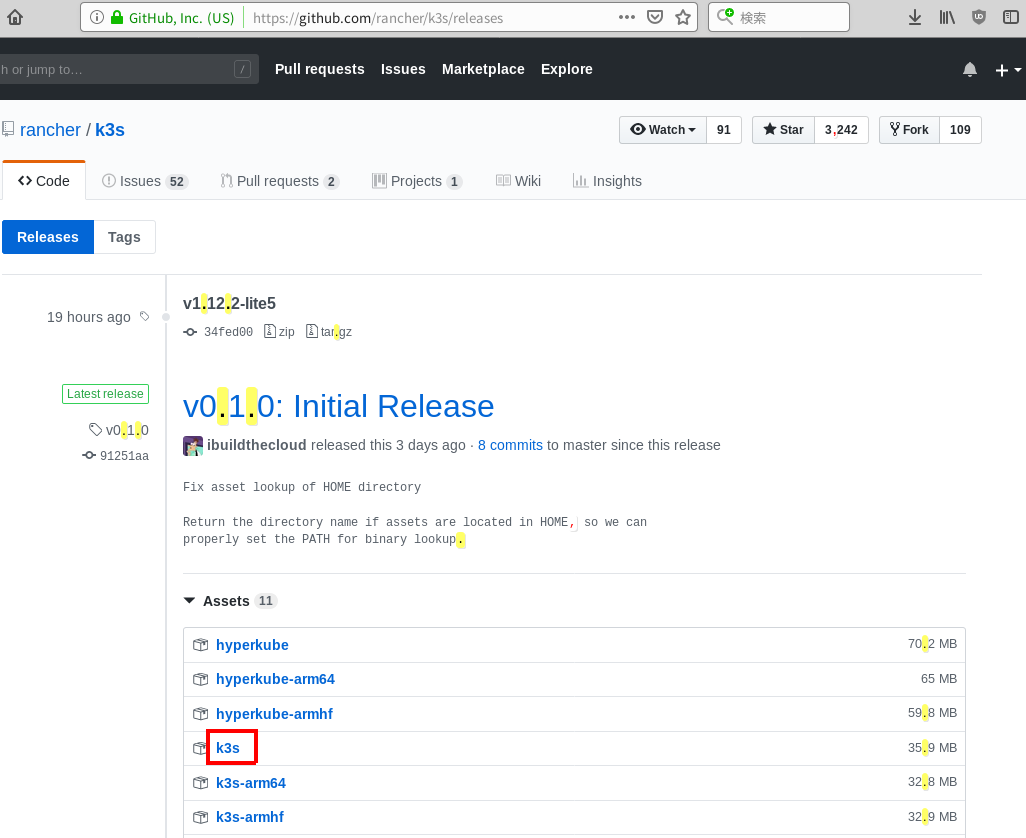Download the hyperkube asset
The height and width of the screenshot is (838, 1026).
[253, 645]
